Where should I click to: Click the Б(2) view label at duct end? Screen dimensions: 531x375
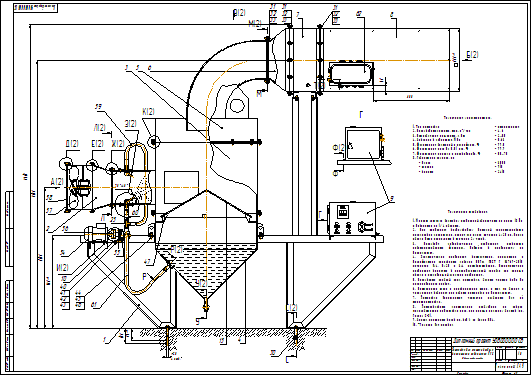pos(472,55)
